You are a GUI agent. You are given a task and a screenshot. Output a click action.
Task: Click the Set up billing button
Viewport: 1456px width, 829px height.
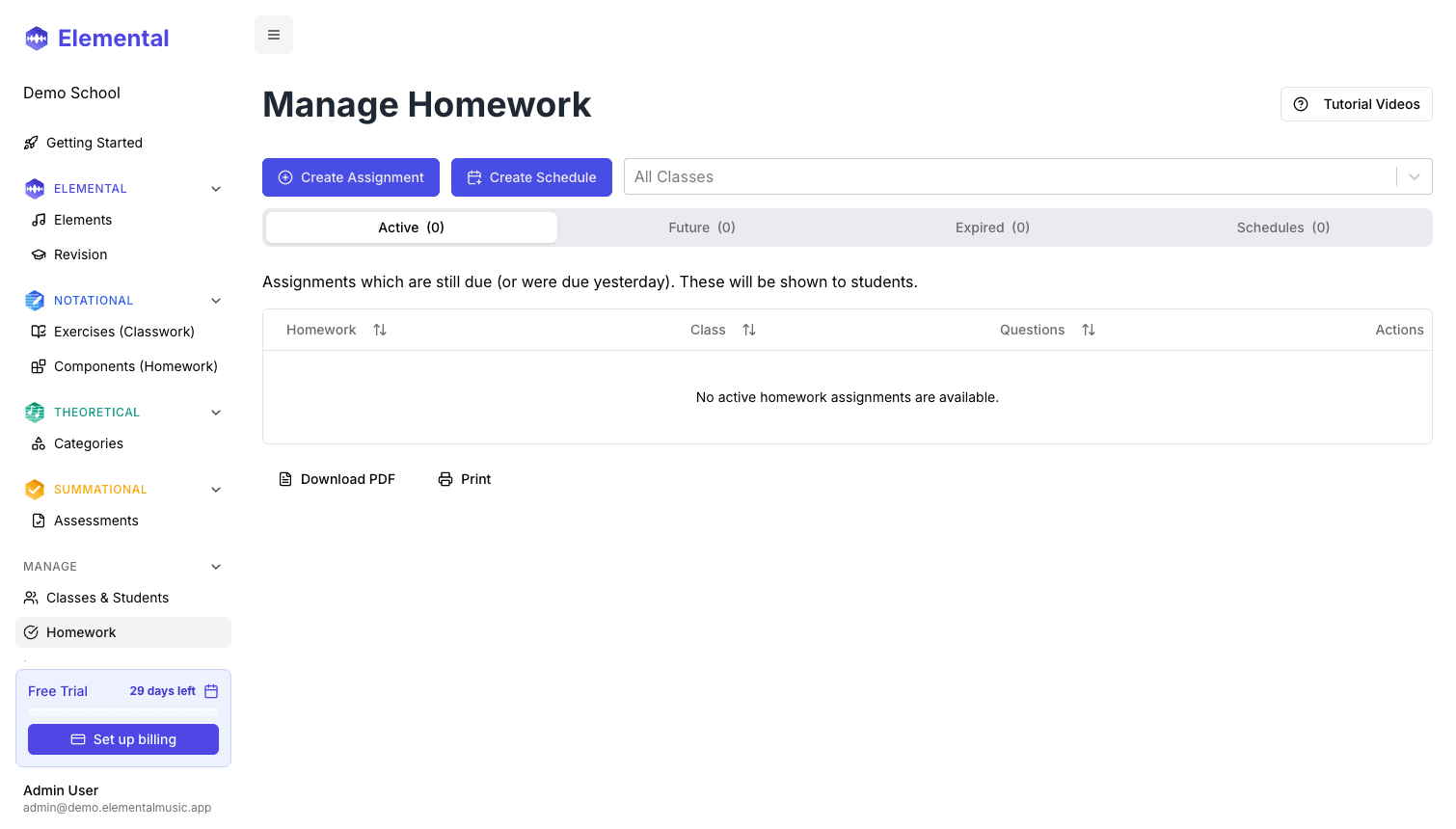click(122, 738)
